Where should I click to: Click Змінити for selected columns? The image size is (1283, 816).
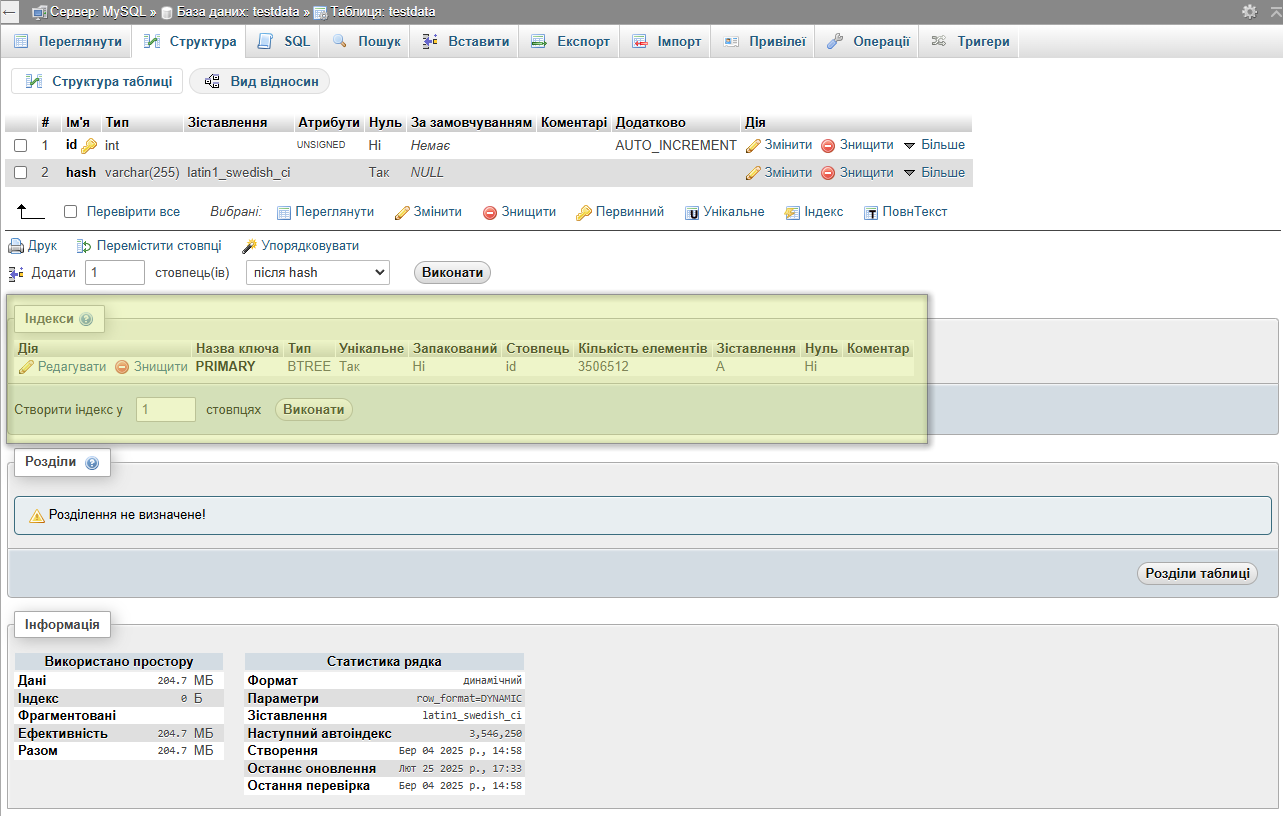click(428, 212)
